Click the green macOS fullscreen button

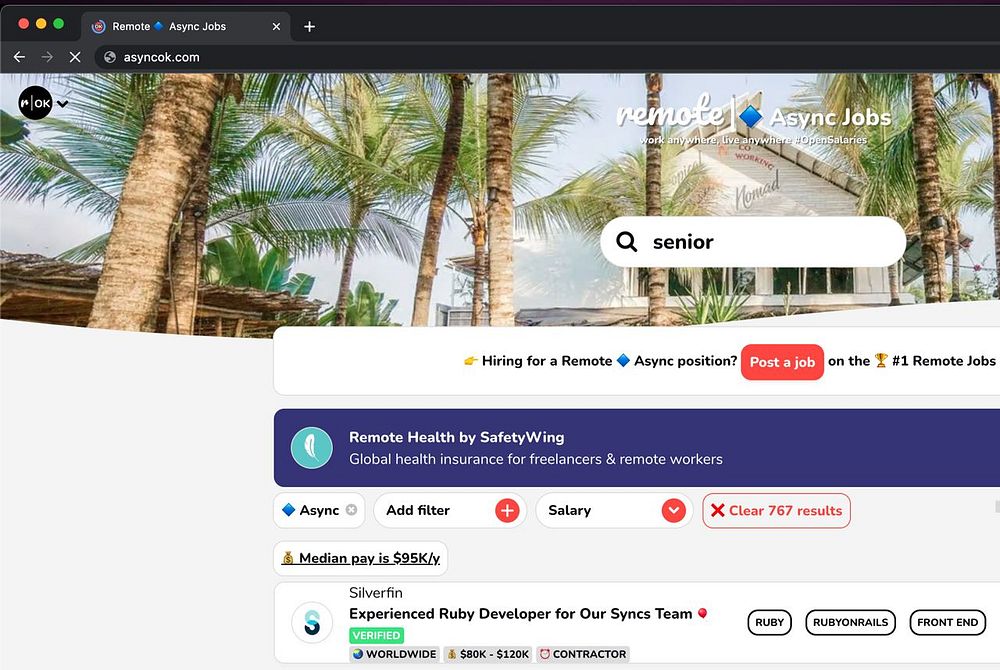59,24
